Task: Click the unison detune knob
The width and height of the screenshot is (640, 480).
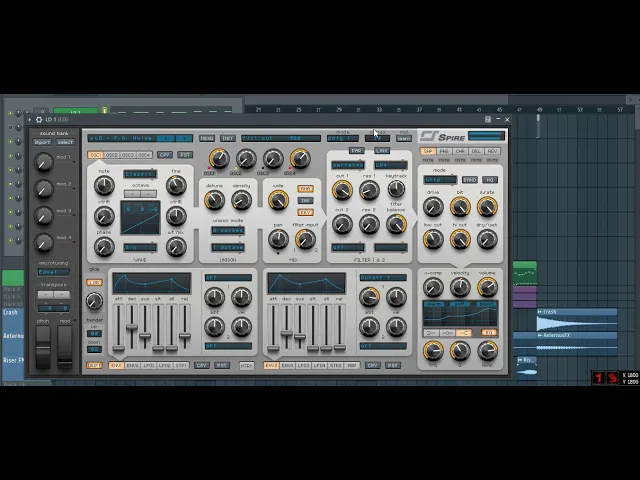Action: pyautogui.click(x=214, y=200)
